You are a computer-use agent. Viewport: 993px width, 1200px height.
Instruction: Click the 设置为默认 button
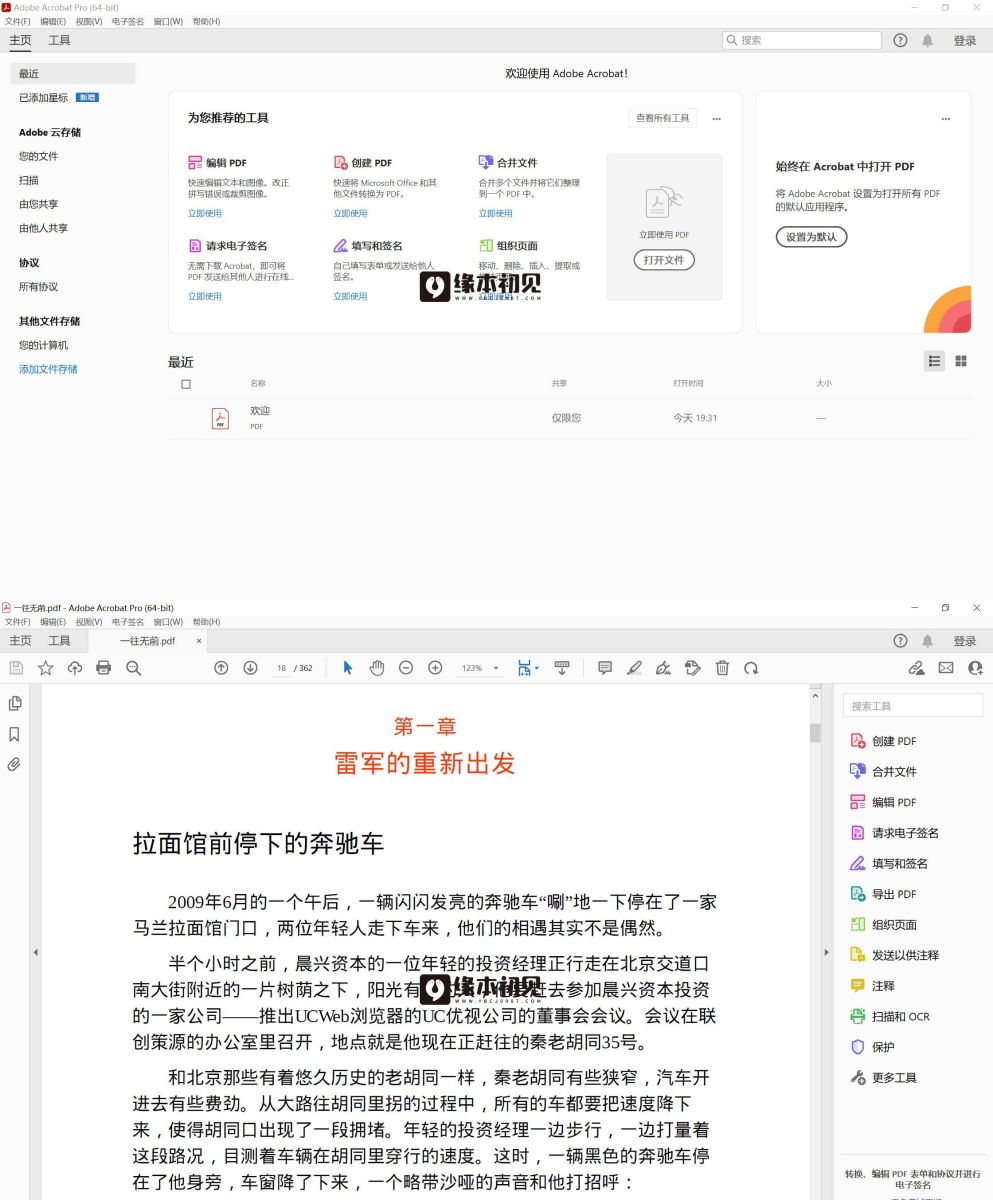pyautogui.click(x=811, y=237)
